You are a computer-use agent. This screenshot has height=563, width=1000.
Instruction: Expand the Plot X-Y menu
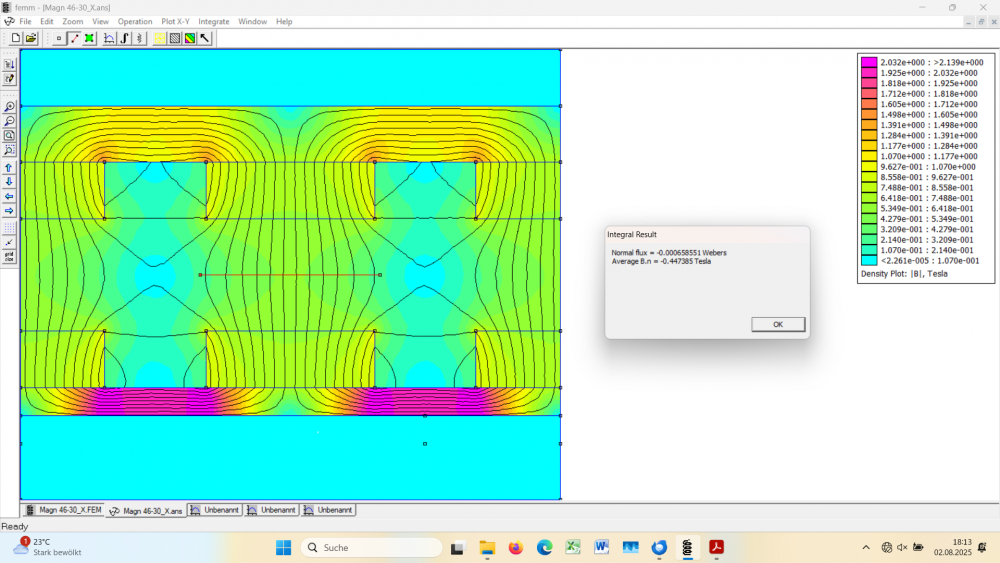[175, 21]
